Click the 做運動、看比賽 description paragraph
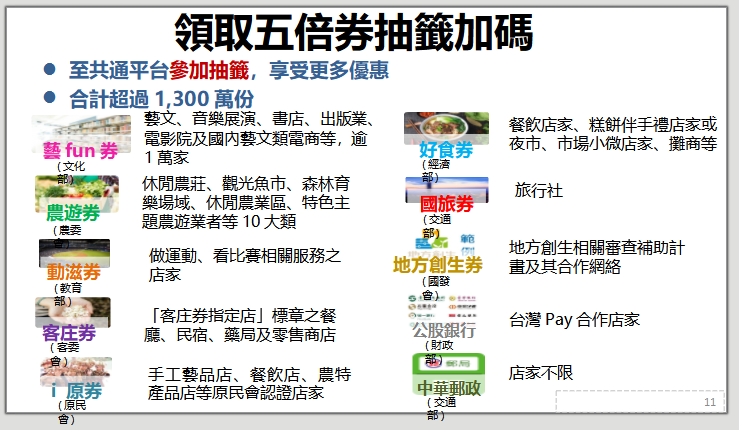The image size is (739, 430). [x=245, y=264]
